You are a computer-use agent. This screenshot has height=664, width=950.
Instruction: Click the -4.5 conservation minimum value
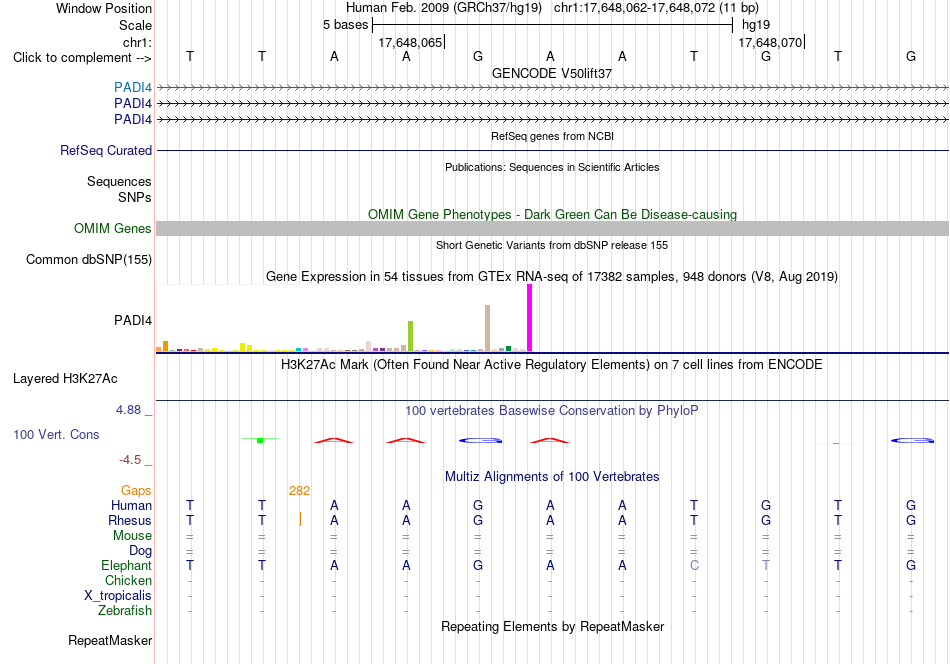pyautogui.click(x=130, y=460)
